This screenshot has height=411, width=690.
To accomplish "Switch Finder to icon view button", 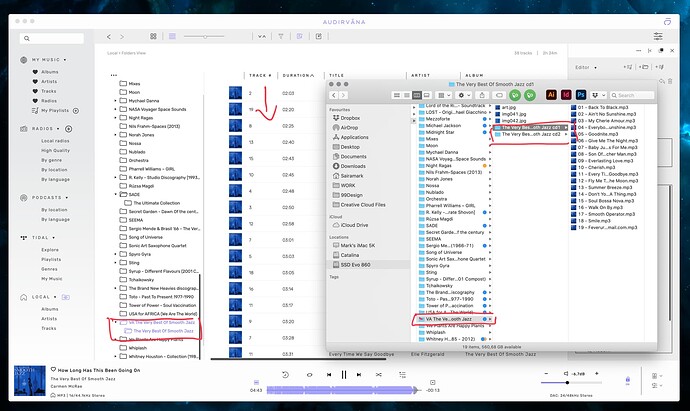I will (x=396, y=95).
